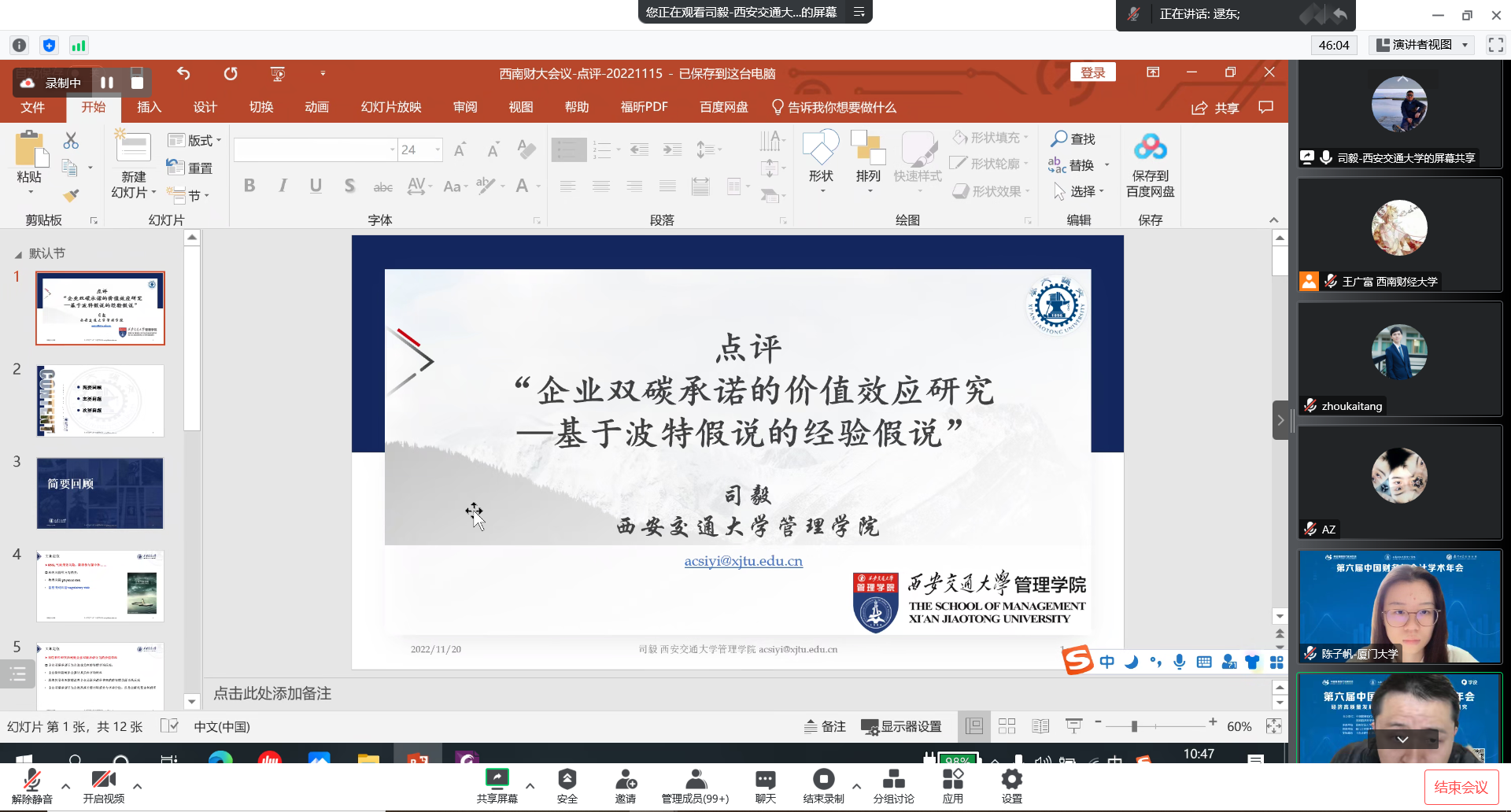This screenshot has height=812, width=1511.
Task: Open Breakout Rooms (分组讨论) icon
Action: [x=893, y=780]
